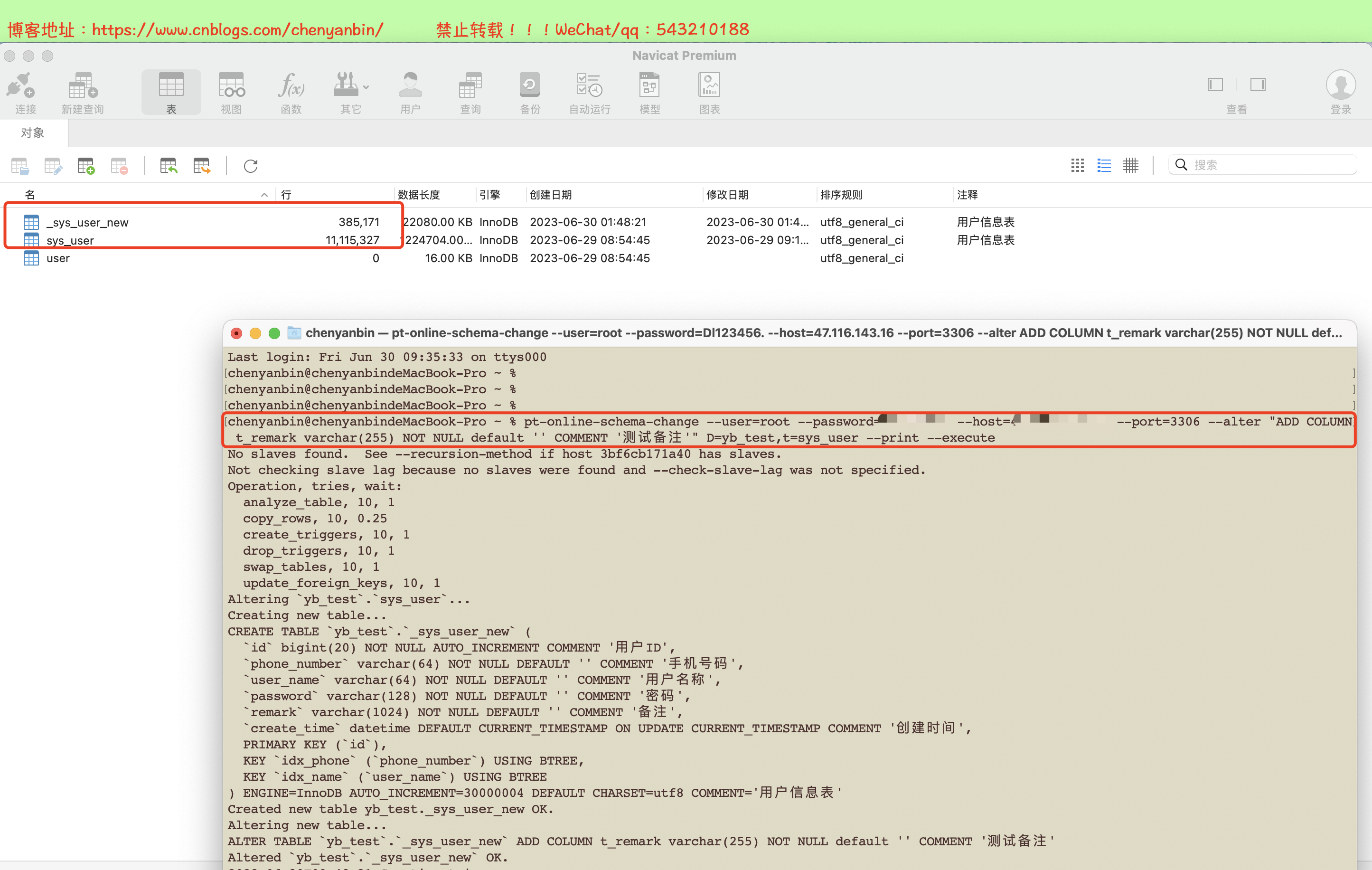Click 'Last login' line in Terminal
This screenshot has height=870, width=1372.
click(x=387, y=357)
